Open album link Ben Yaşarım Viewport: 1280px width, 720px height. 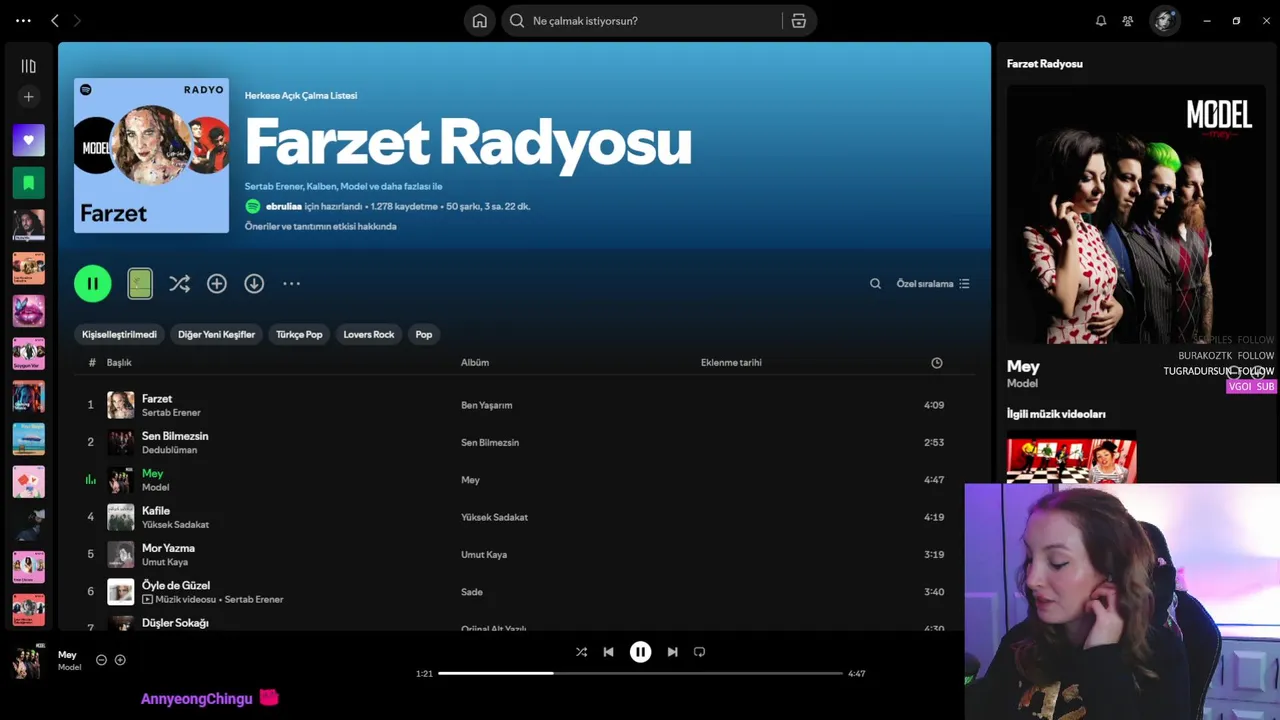486,405
